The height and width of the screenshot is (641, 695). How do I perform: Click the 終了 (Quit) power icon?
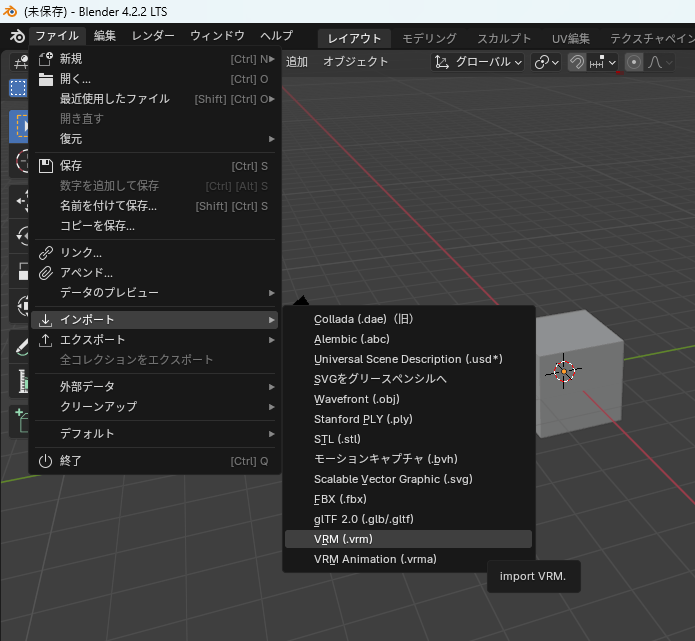click(45, 461)
